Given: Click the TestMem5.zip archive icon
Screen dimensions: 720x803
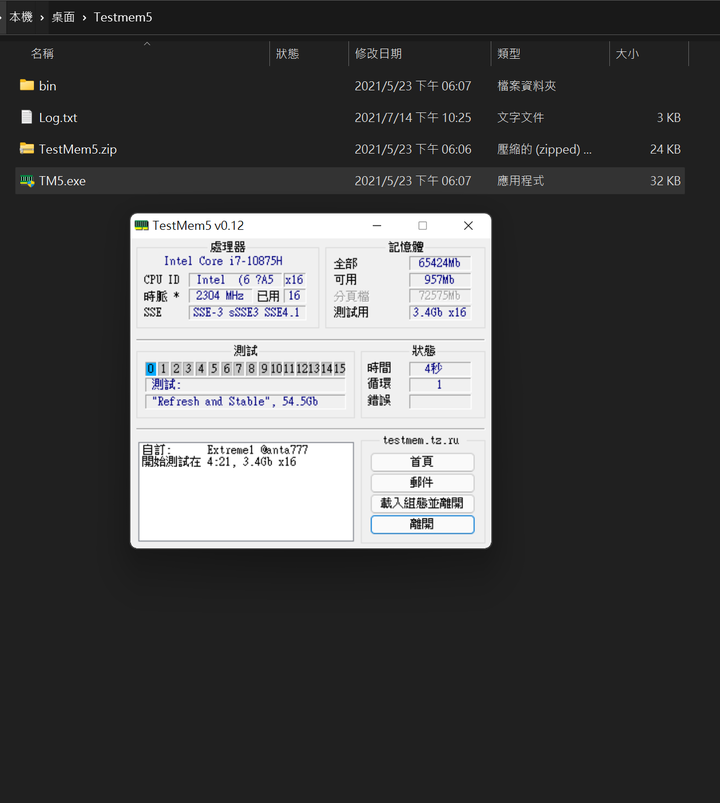Looking at the screenshot, I should [x=27, y=149].
